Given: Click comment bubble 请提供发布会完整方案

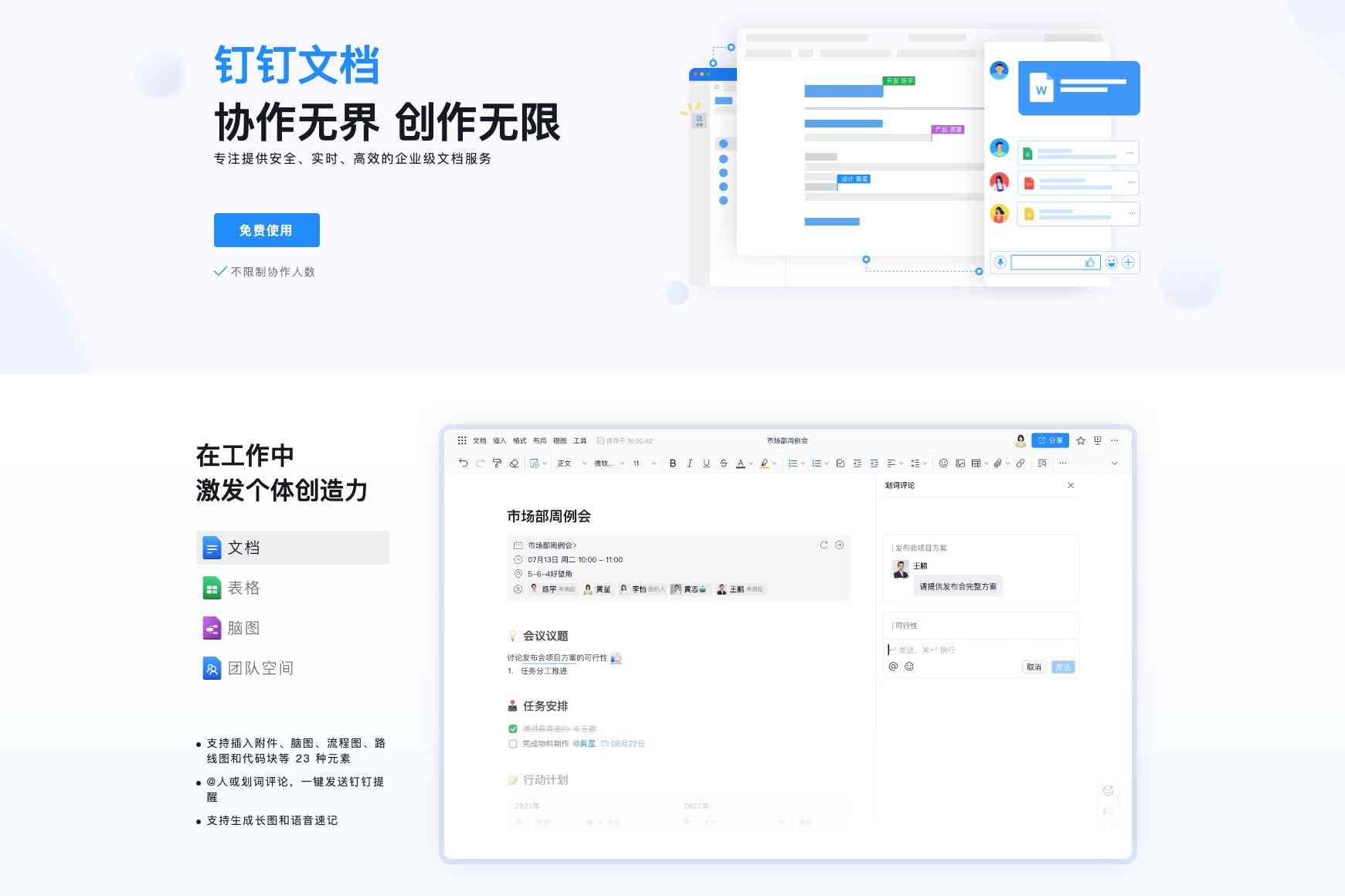Looking at the screenshot, I should point(958,586).
